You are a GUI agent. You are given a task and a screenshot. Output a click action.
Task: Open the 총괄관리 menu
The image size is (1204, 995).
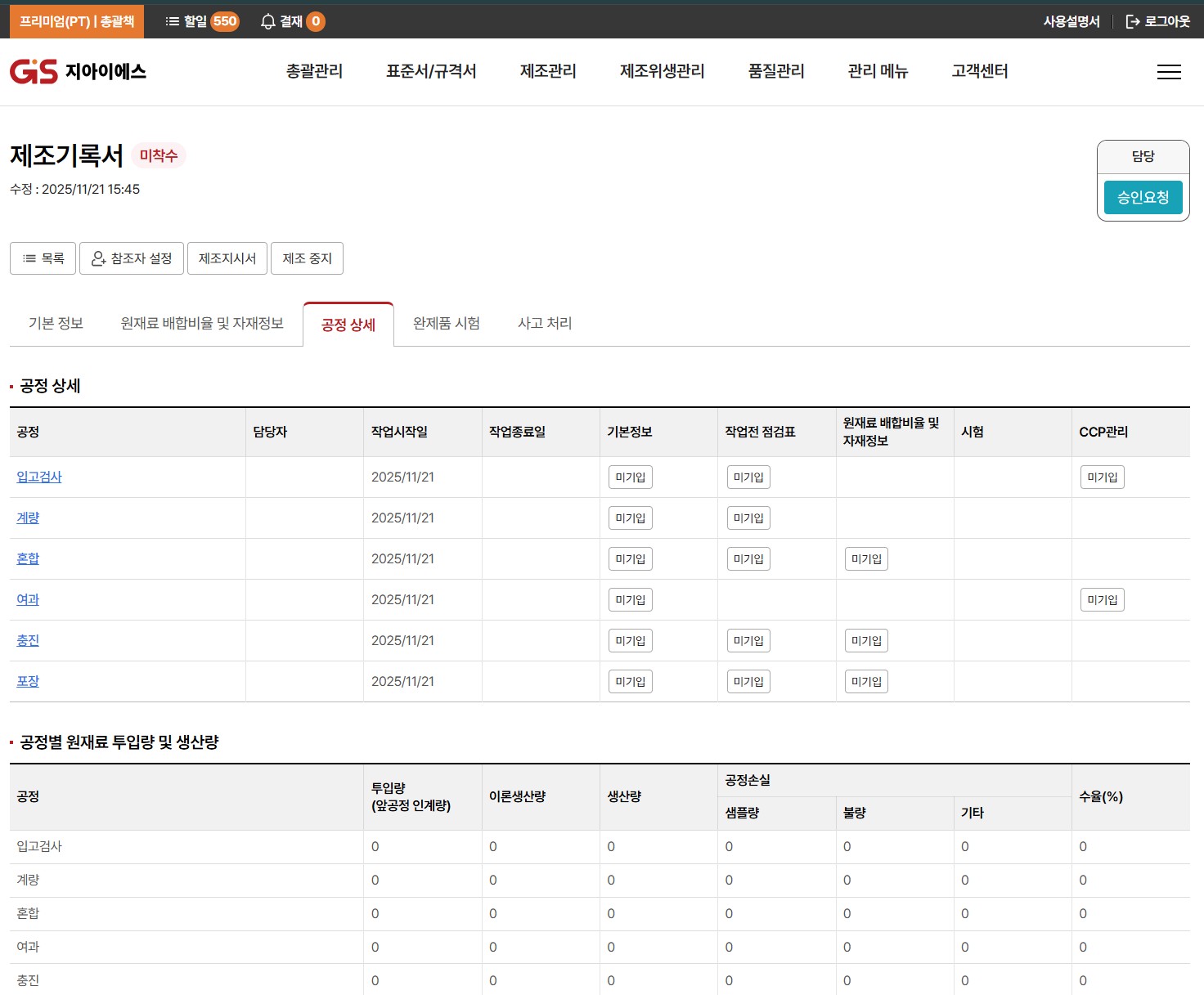click(314, 71)
